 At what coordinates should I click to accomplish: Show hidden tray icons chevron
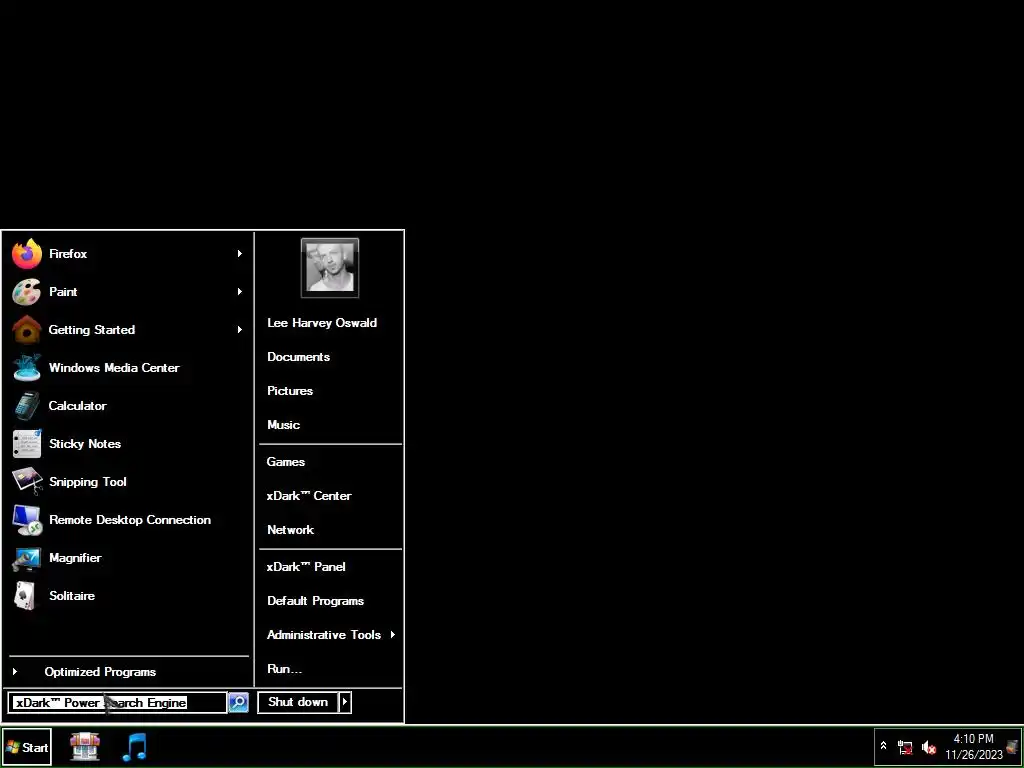[x=884, y=746]
